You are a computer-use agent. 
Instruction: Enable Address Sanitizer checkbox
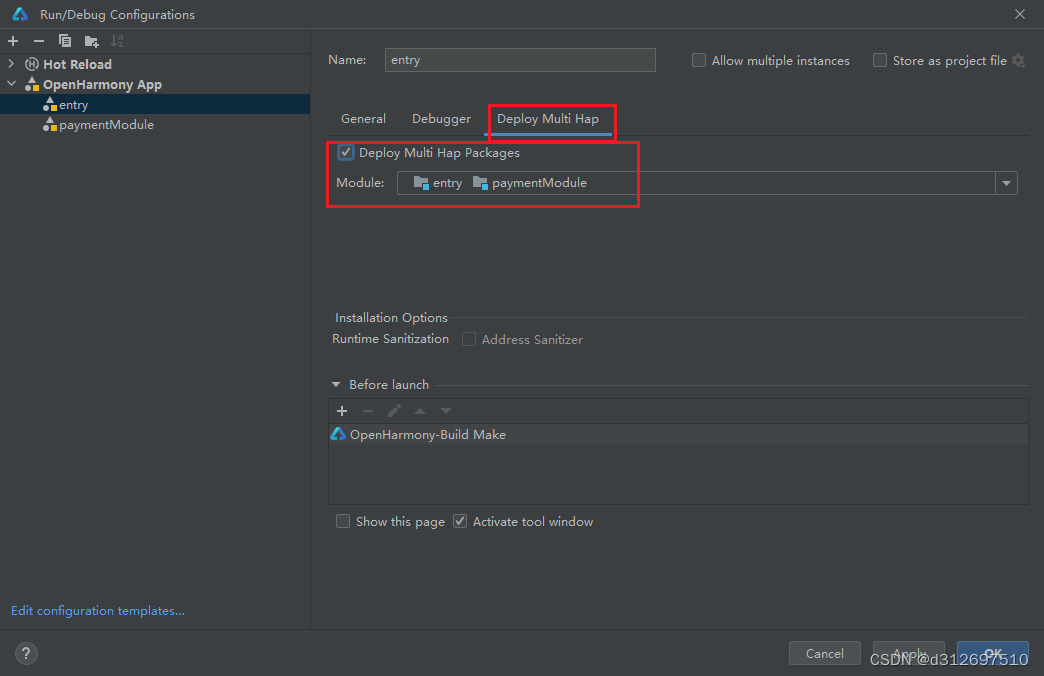469,339
